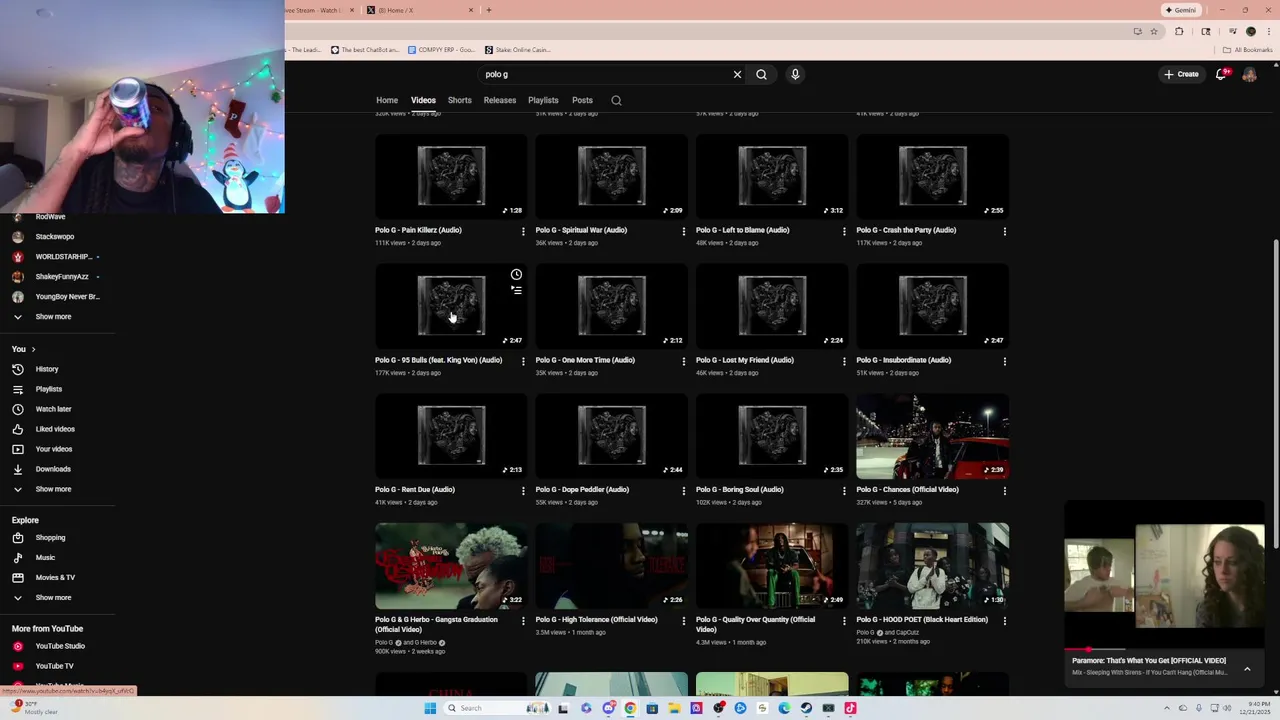Open the Chrome three-dot menu
1280x720 pixels.
pos(1268,31)
